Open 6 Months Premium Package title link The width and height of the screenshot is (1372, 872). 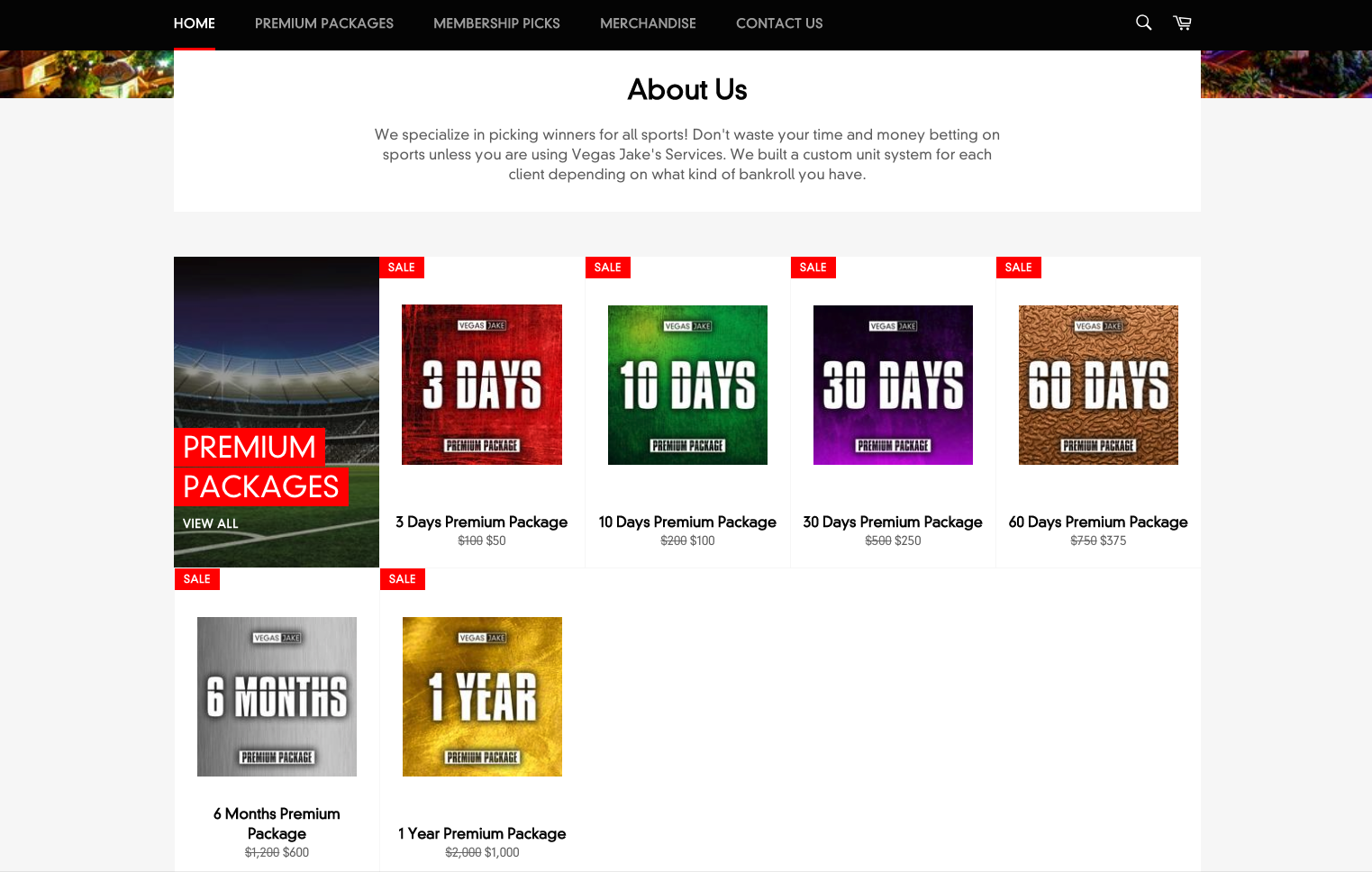(277, 823)
